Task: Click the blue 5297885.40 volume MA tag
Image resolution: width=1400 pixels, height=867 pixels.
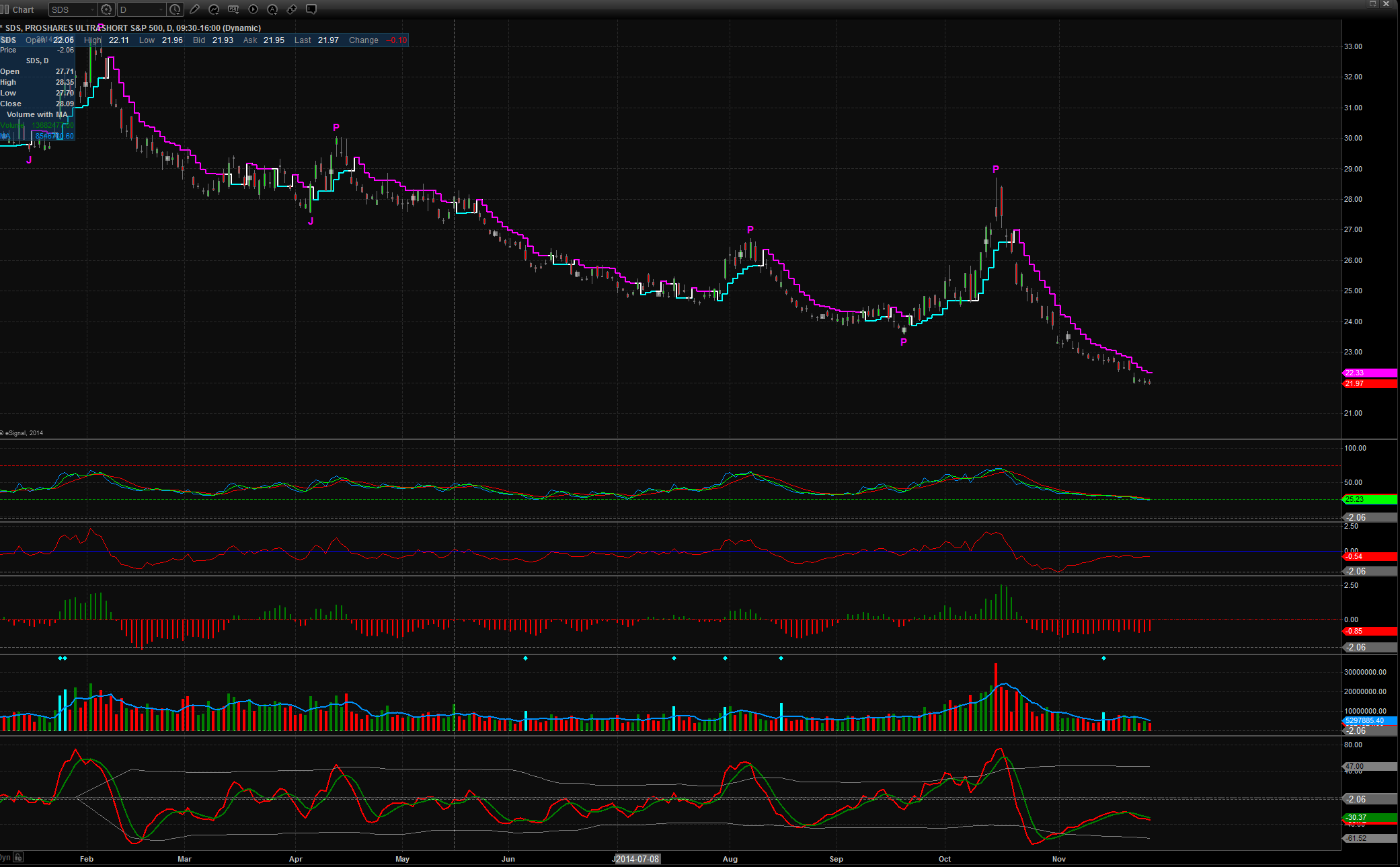Action: (x=1370, y=720)
